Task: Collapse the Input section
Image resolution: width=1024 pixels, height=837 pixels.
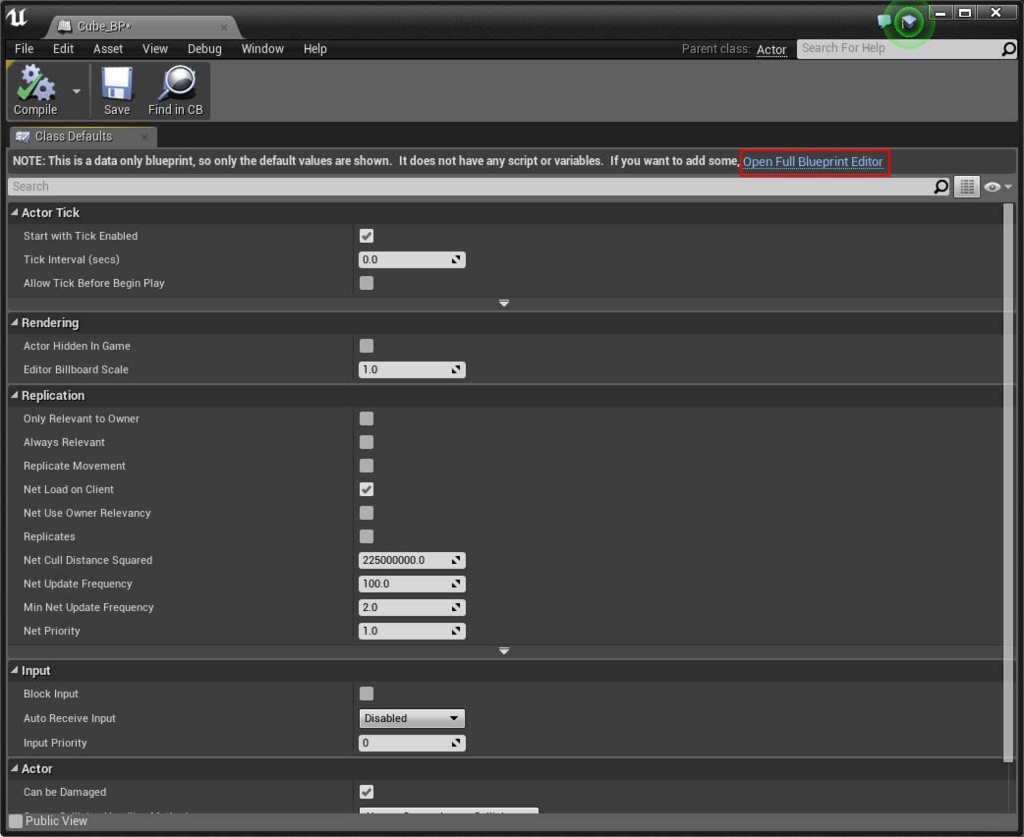Action: [14, 671]
